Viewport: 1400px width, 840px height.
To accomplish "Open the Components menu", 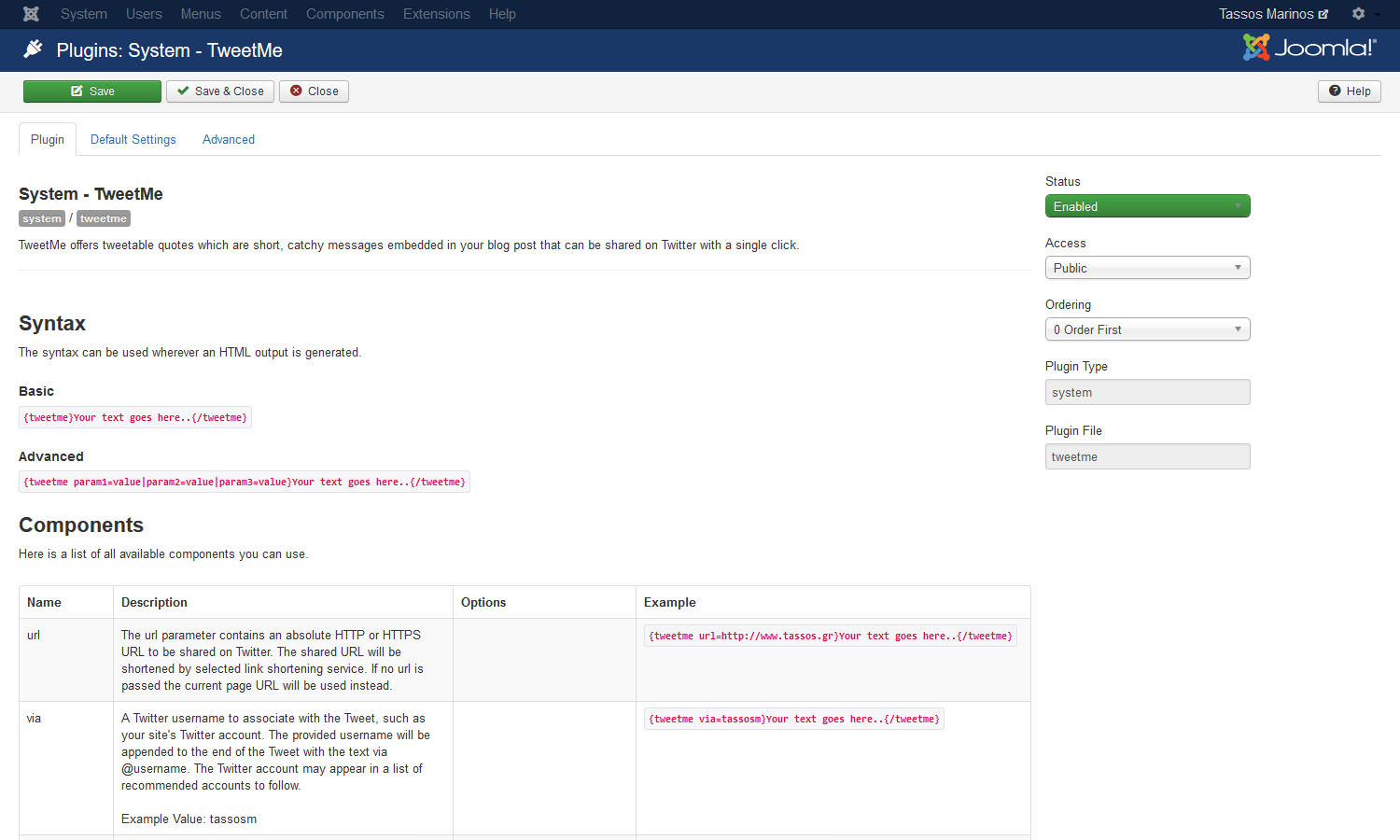I will [x=345, y=14].
